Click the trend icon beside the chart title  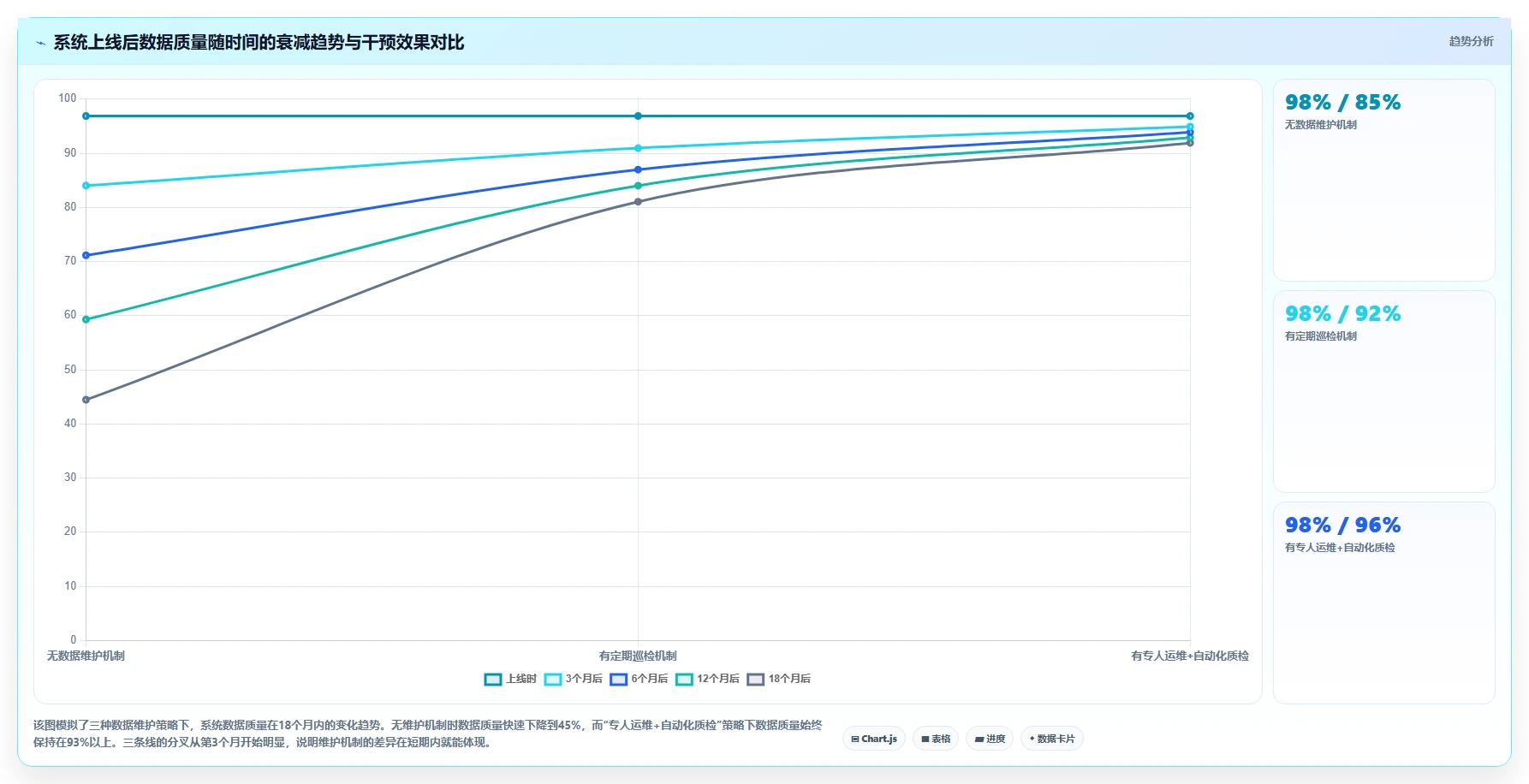point(40,43)
